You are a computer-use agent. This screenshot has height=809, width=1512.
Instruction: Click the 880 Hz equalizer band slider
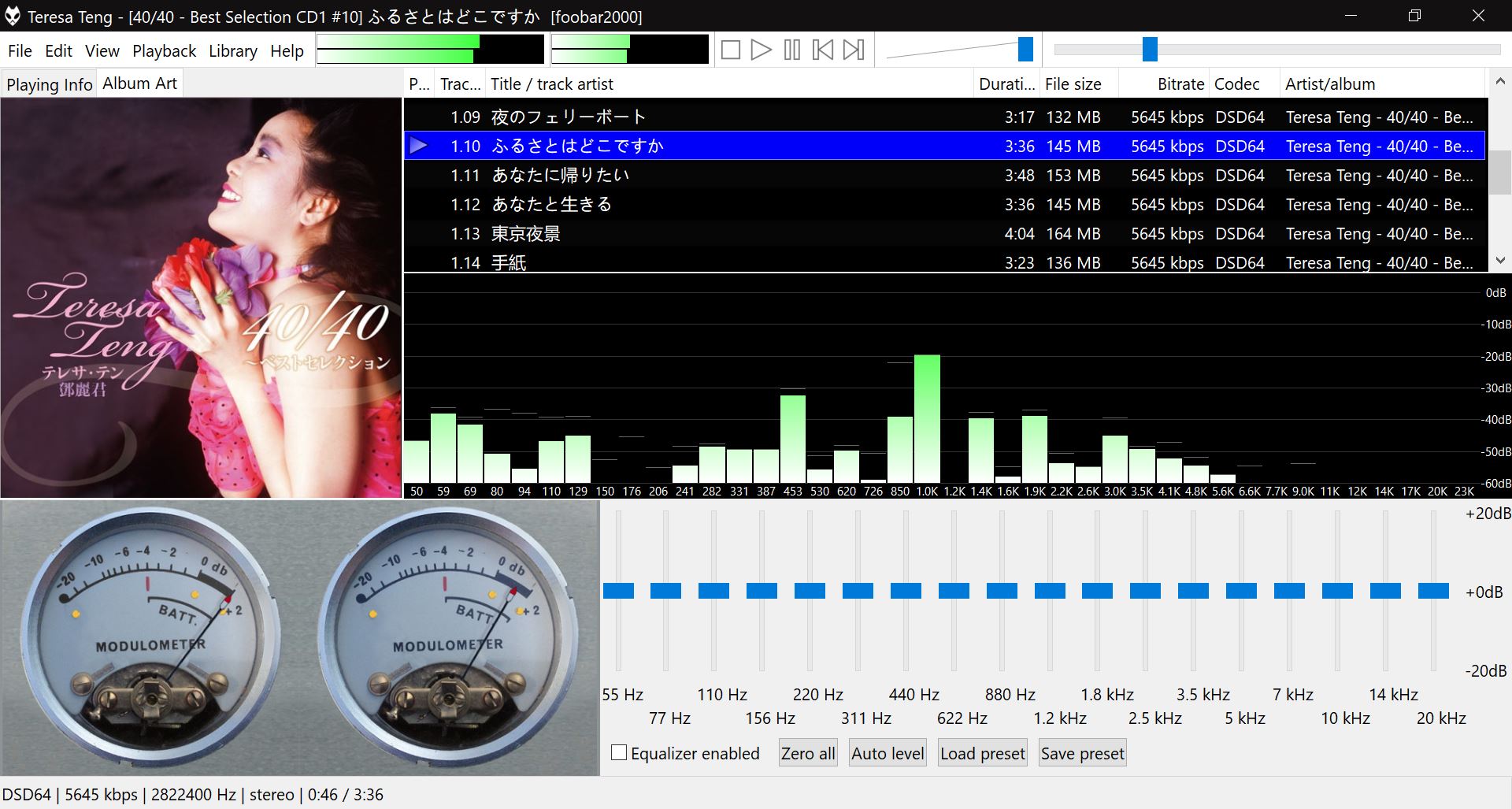pos(1002,591)
